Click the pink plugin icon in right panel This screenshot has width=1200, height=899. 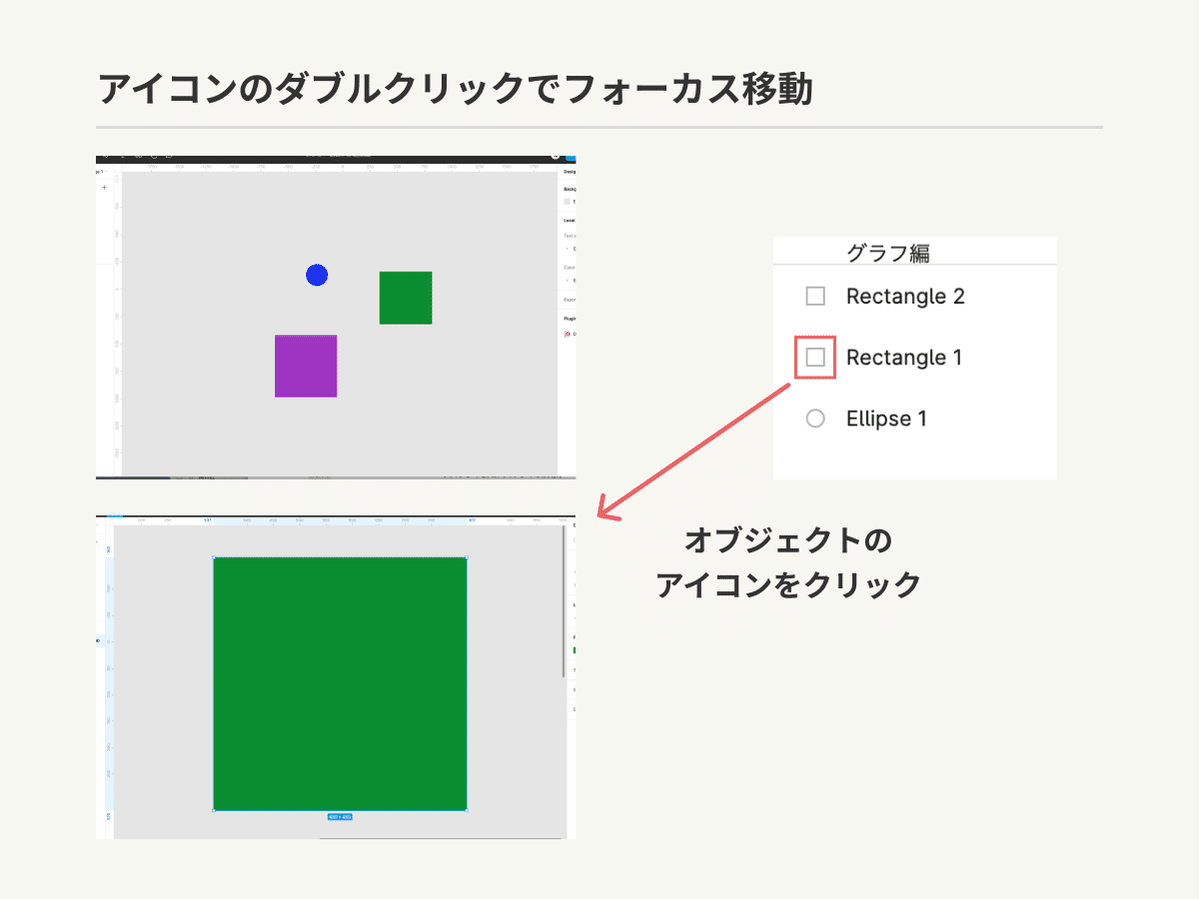tap(568, 334)
